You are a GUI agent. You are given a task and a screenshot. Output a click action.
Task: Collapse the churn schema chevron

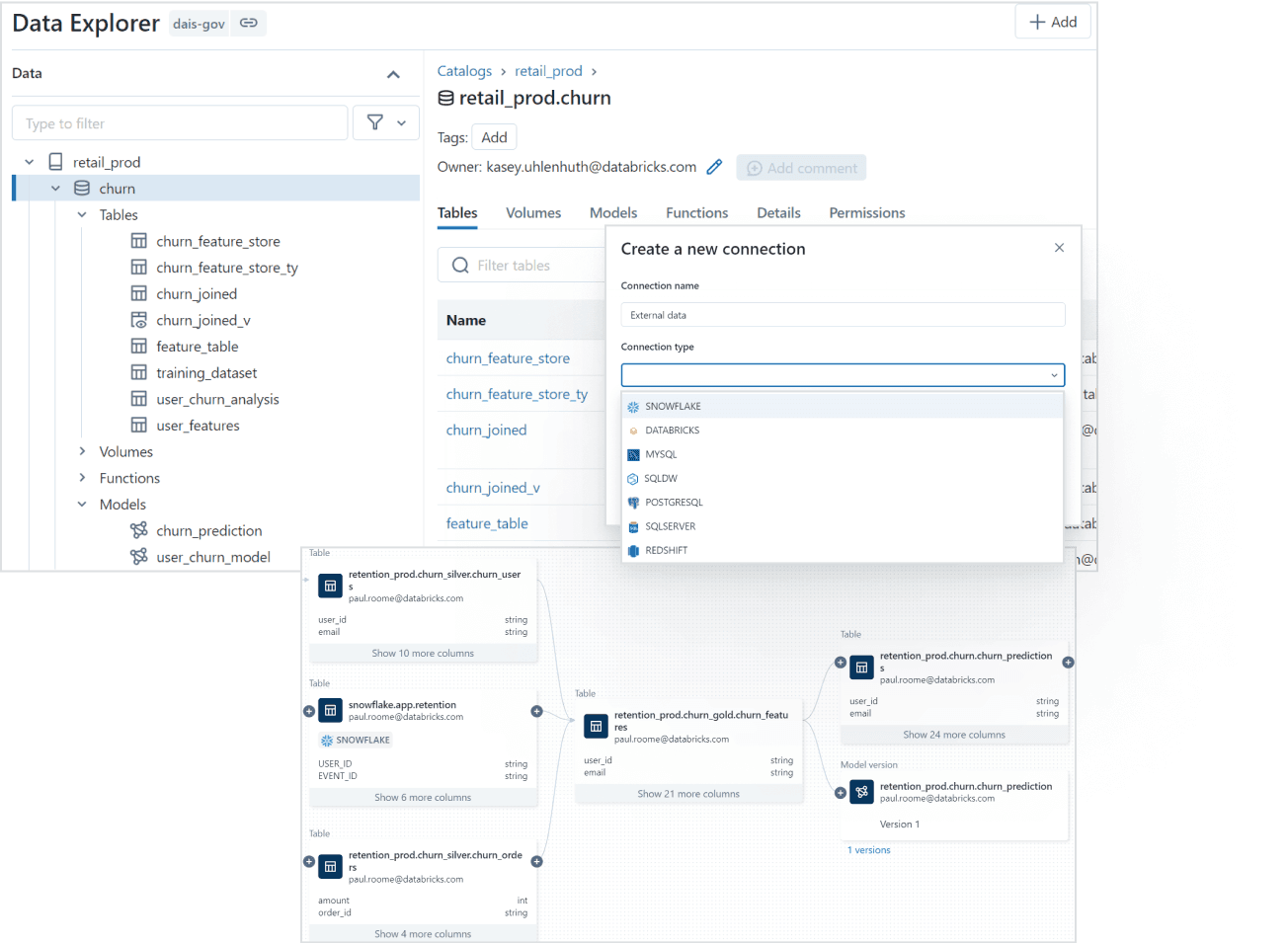[55, 189]
